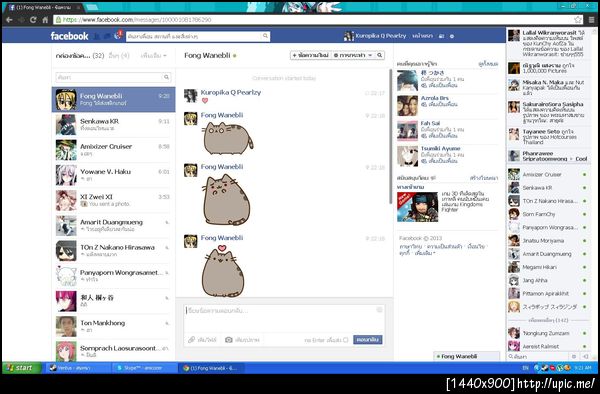
Task: Open the Tsumiki Ayume suggestion profile
Action: click(440, 148)
